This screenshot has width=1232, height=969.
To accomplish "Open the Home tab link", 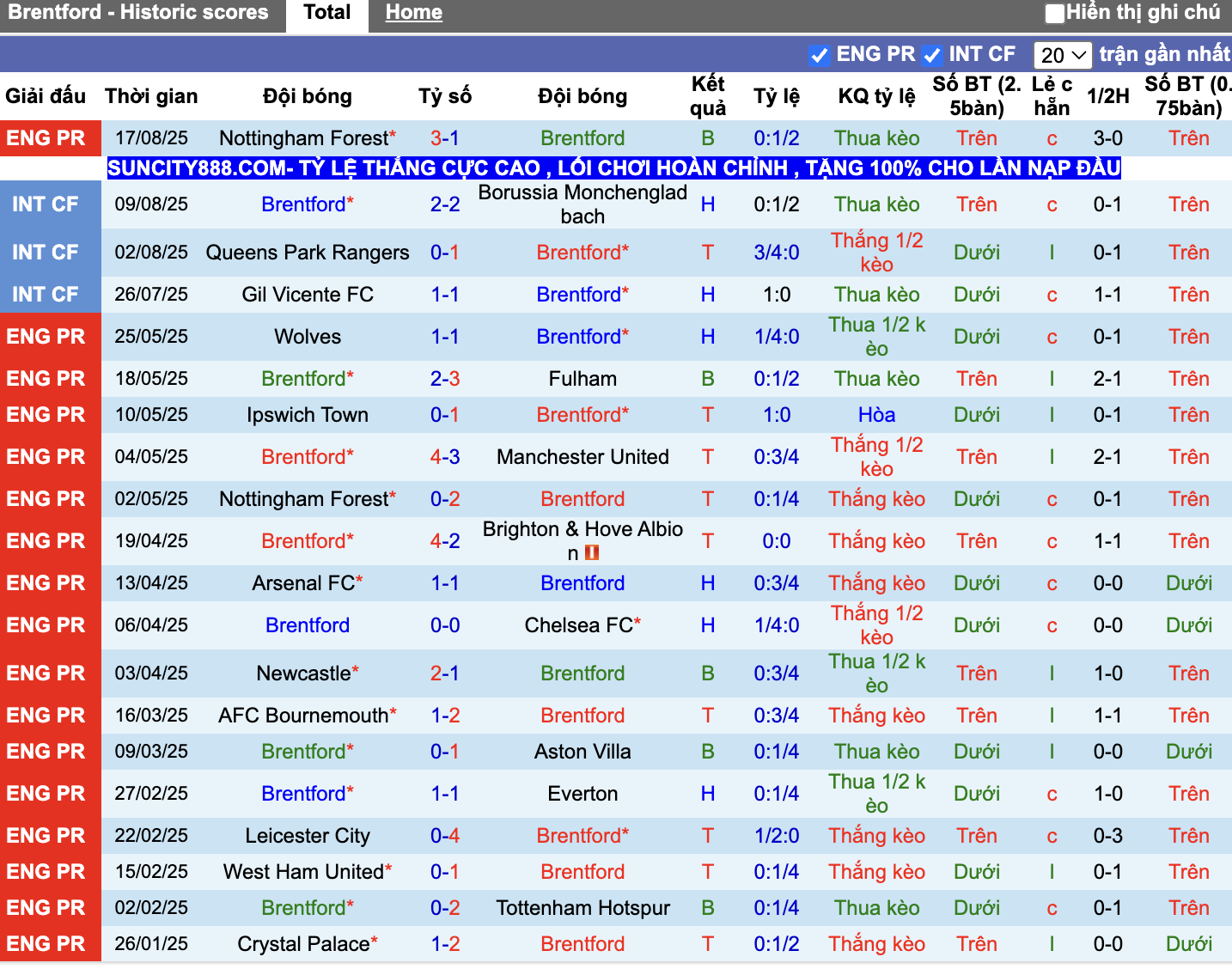I will click(414, 13).
